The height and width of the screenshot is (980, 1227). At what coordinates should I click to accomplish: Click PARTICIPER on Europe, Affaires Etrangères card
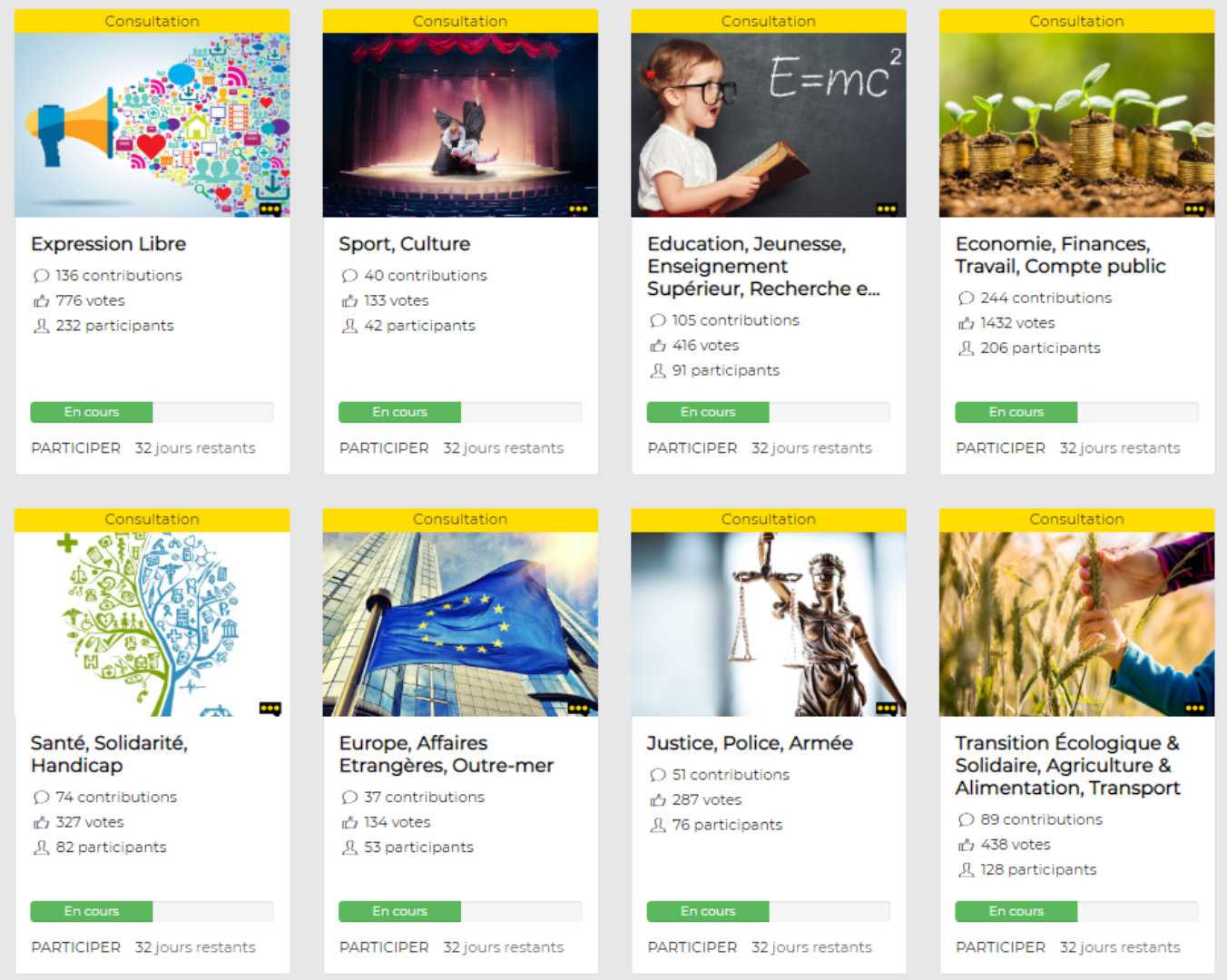pos(384,947)
